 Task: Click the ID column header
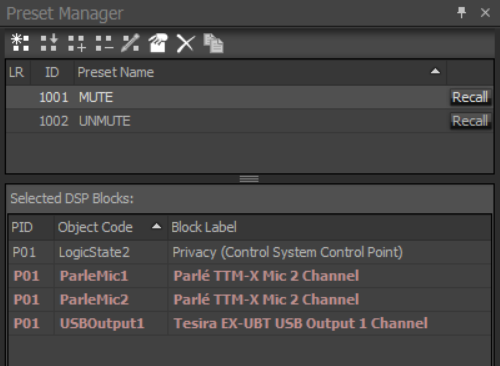point(52,72)
